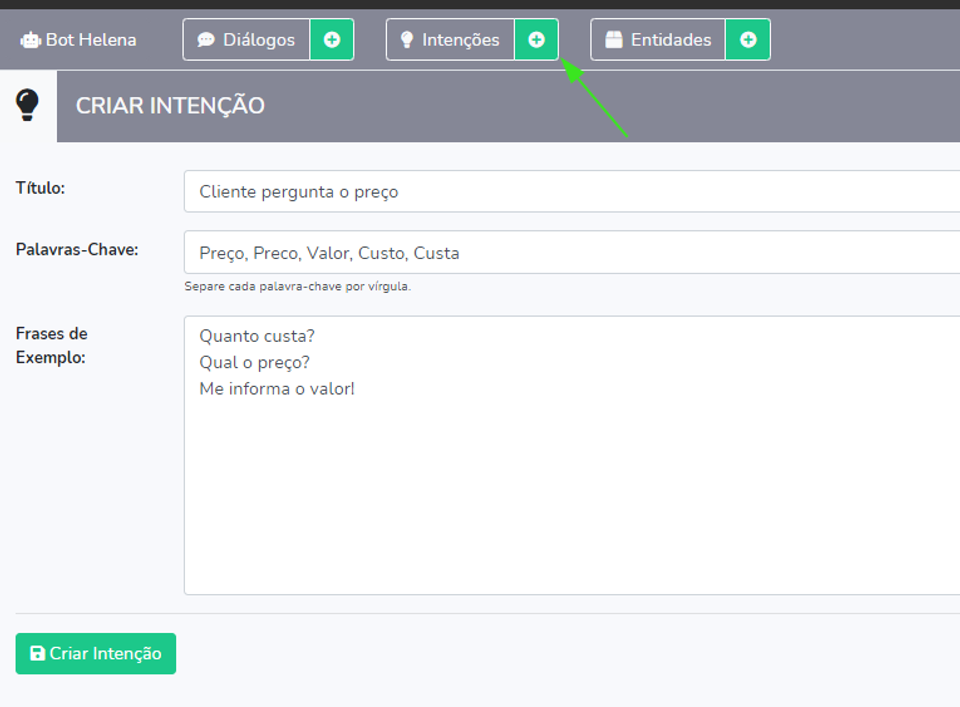Click the speech bubble icon in Diálogos
This screenshot has height=707, width=960.
206,40
